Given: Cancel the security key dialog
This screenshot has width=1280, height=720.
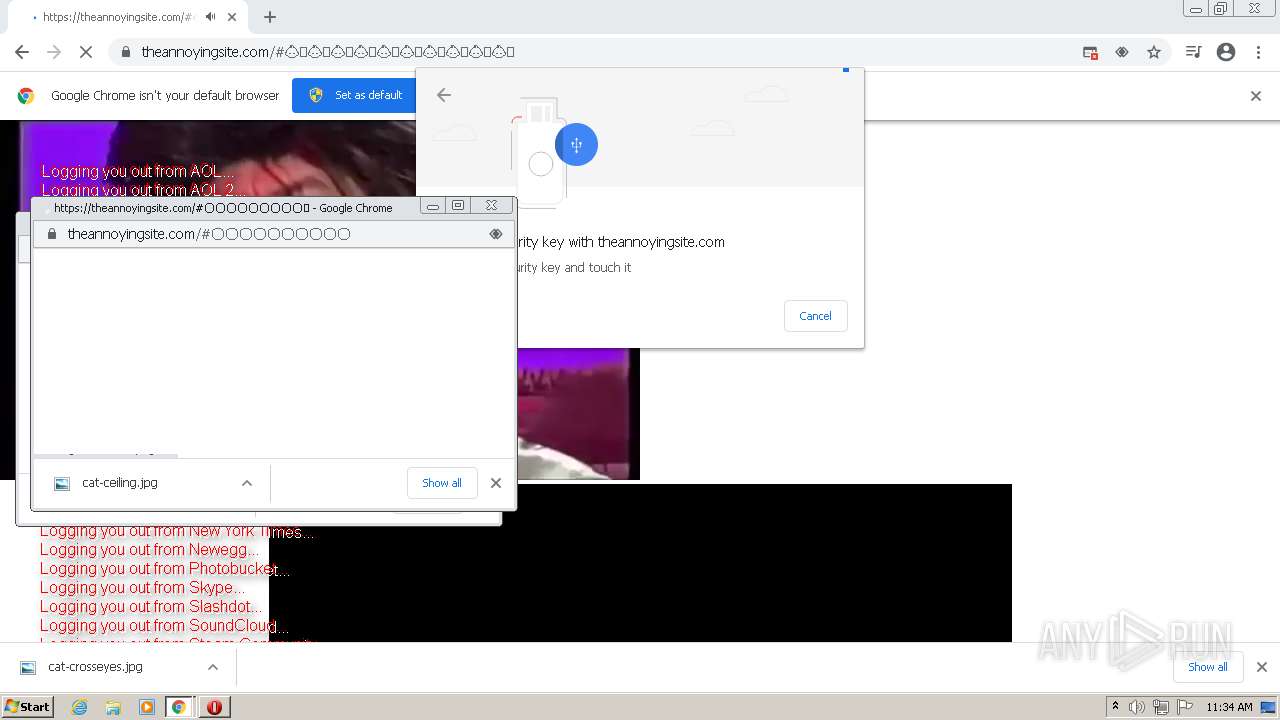Looking at the screenshot, I should 815,316.
